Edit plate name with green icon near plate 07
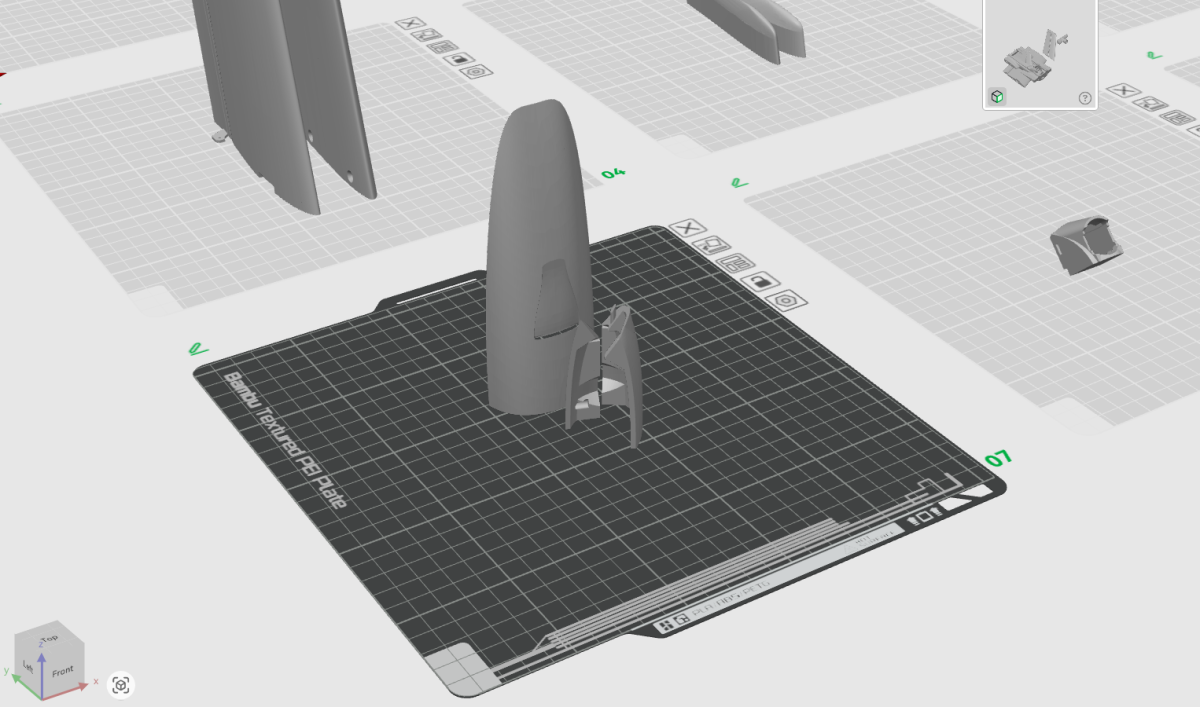1200x707 pixels. [197, 349]
